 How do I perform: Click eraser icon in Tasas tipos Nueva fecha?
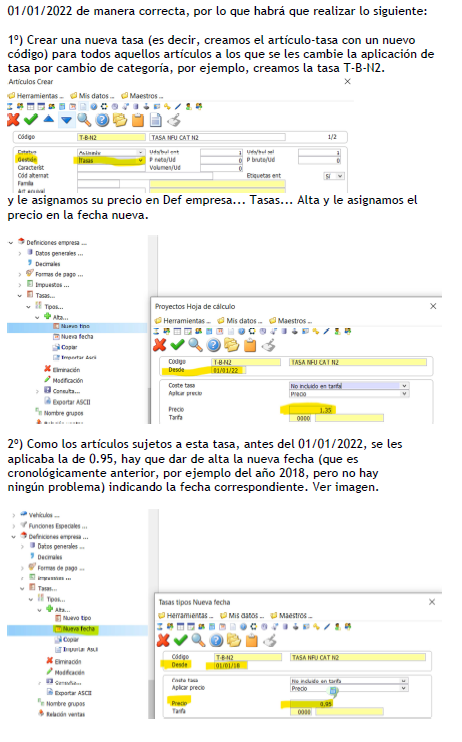[270, 641]
